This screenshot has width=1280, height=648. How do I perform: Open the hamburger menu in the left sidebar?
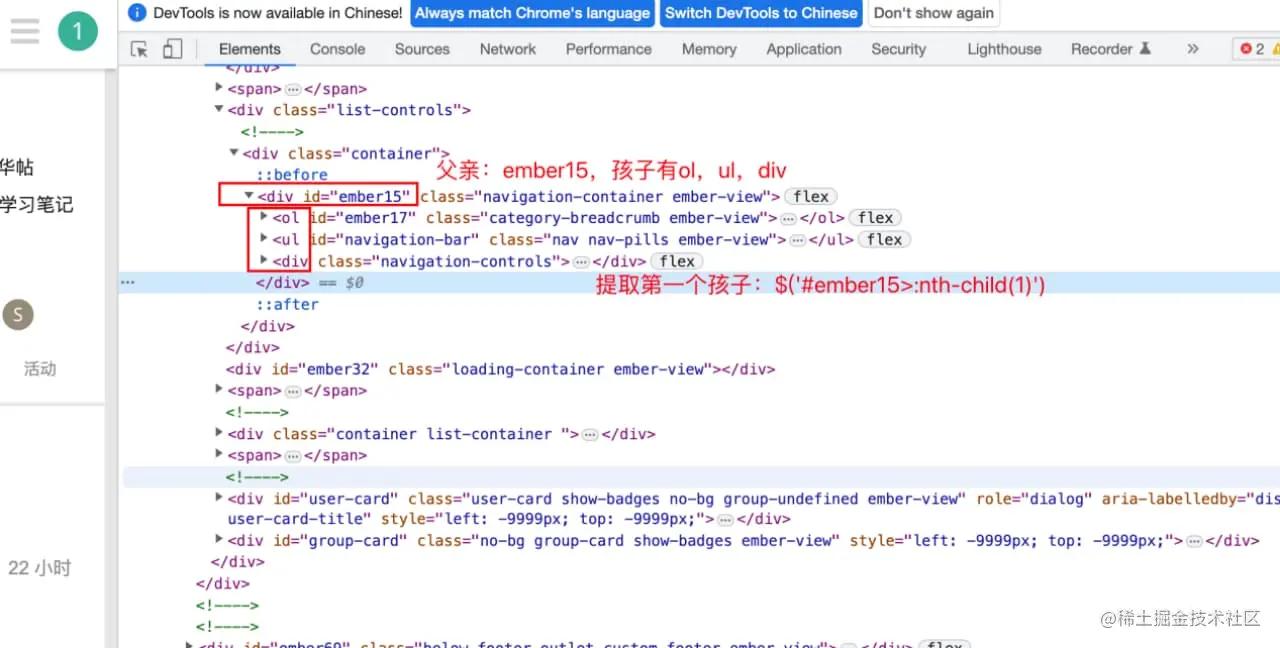click(x=25, y=29)
